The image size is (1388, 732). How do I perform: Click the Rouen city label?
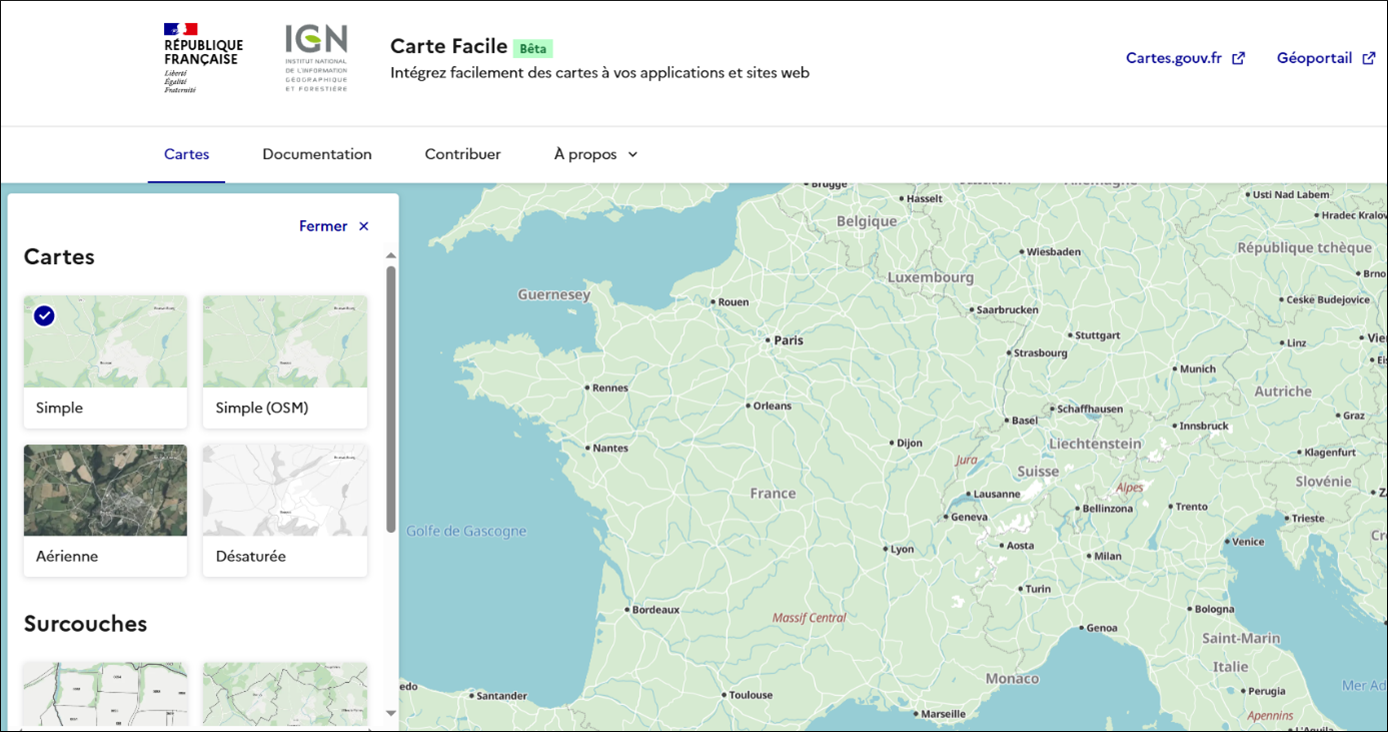(x=733, y=302)
